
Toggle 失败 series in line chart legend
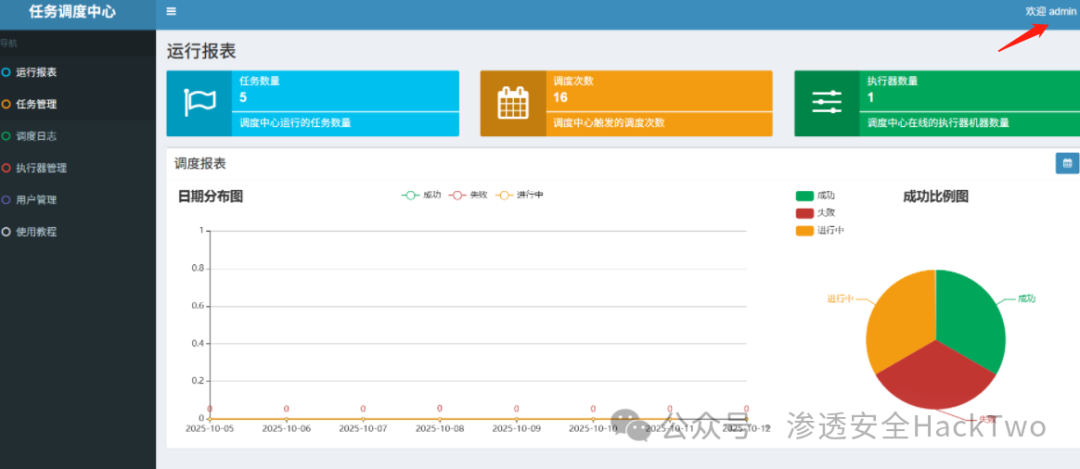468,196
